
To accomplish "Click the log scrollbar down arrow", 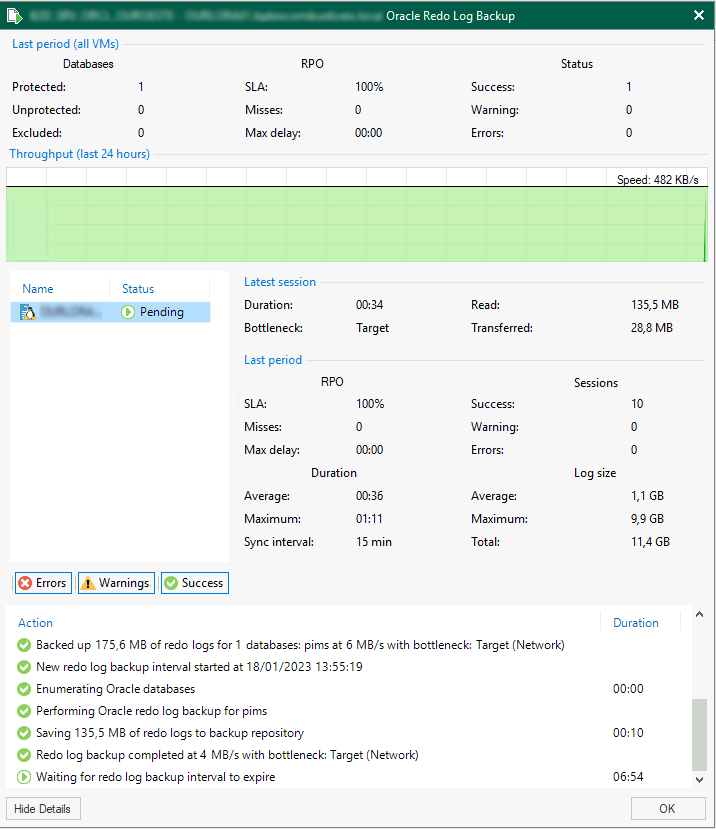I will click(x=699, y=779).
